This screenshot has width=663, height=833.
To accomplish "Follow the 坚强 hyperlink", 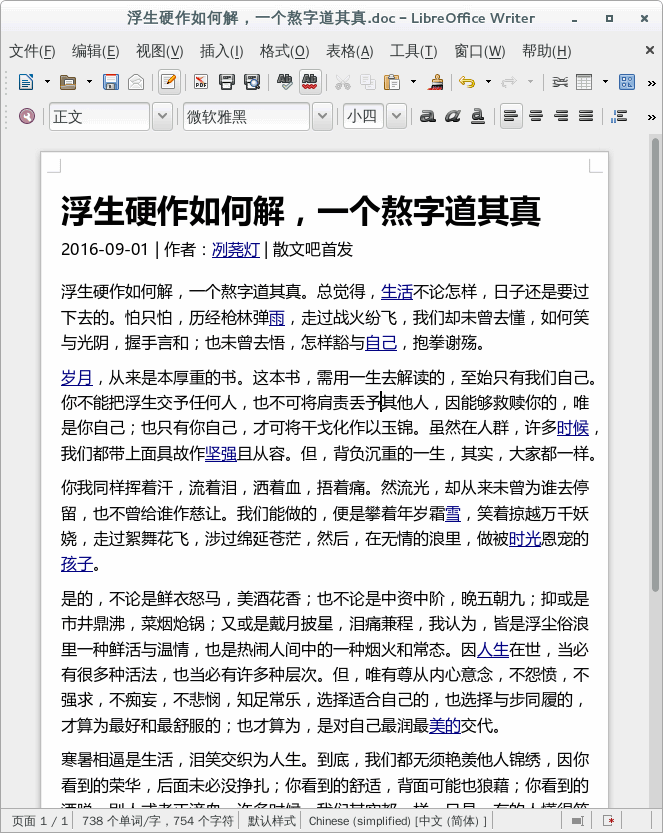I will (x=221, y=454).
